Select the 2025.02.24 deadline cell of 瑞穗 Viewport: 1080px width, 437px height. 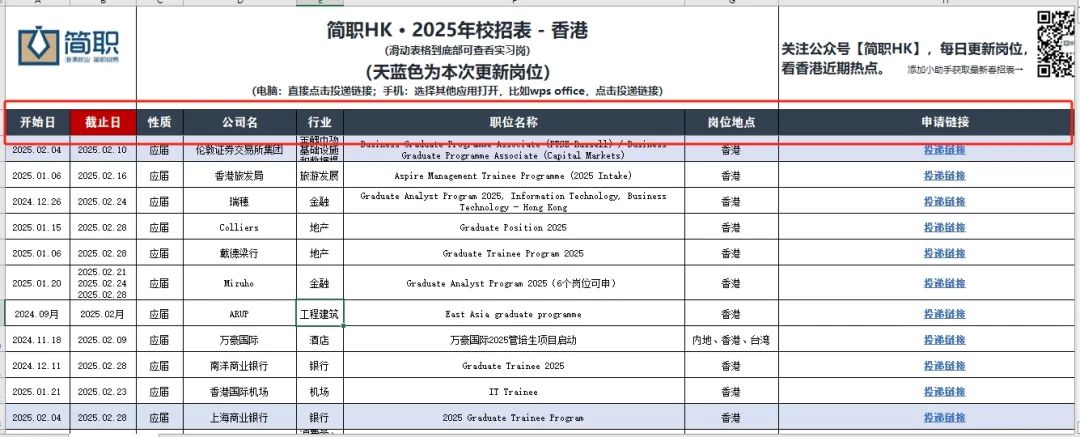[103, 202]
